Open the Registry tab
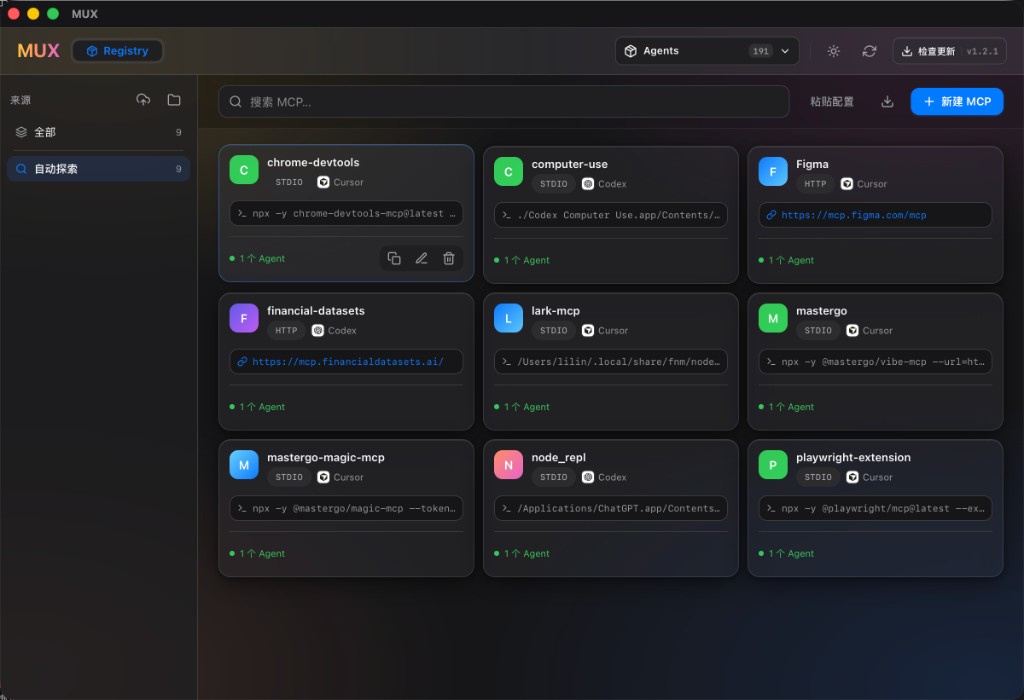The image size is (1024, 700). 117,51
